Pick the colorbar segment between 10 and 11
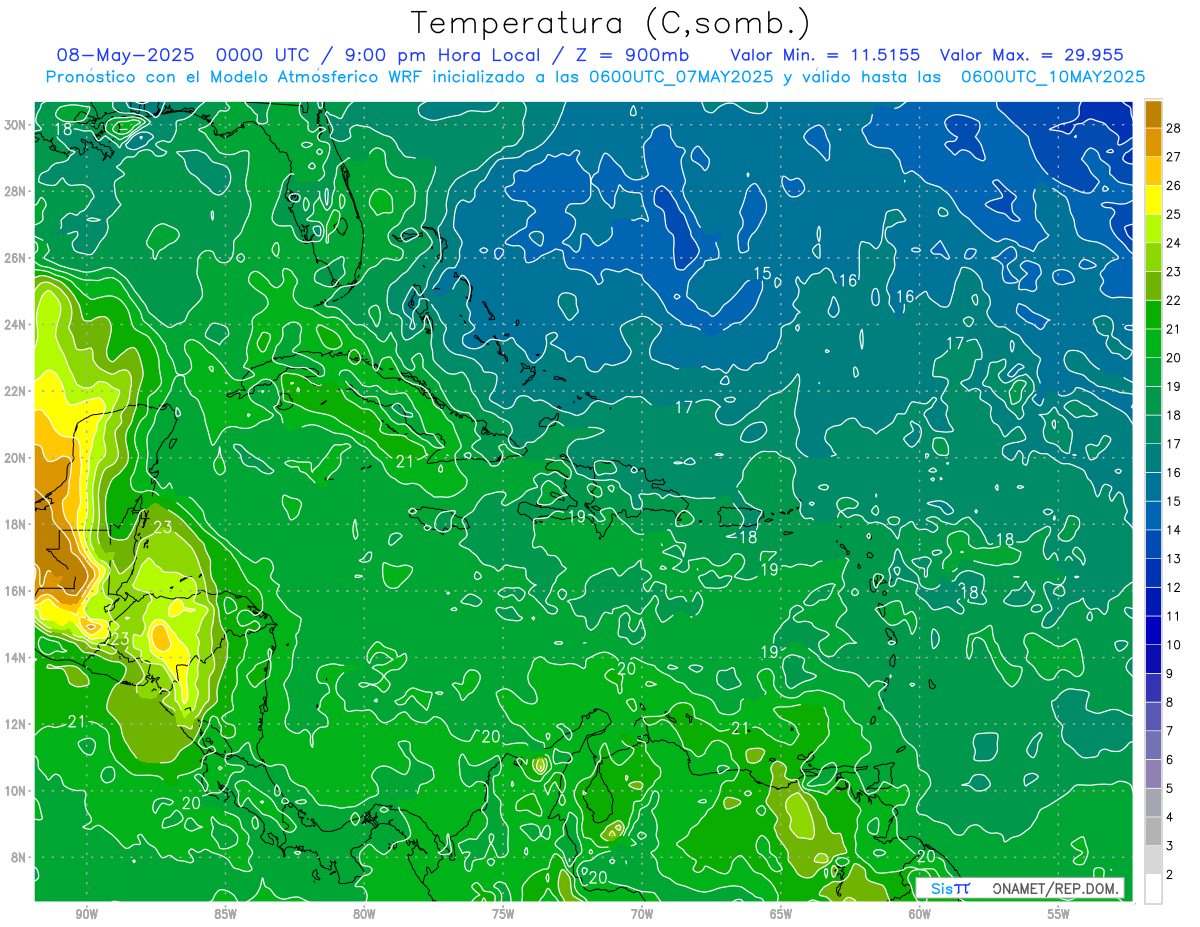The width and height of the screenshot is (1200, 927). [x=1153, y=630]
